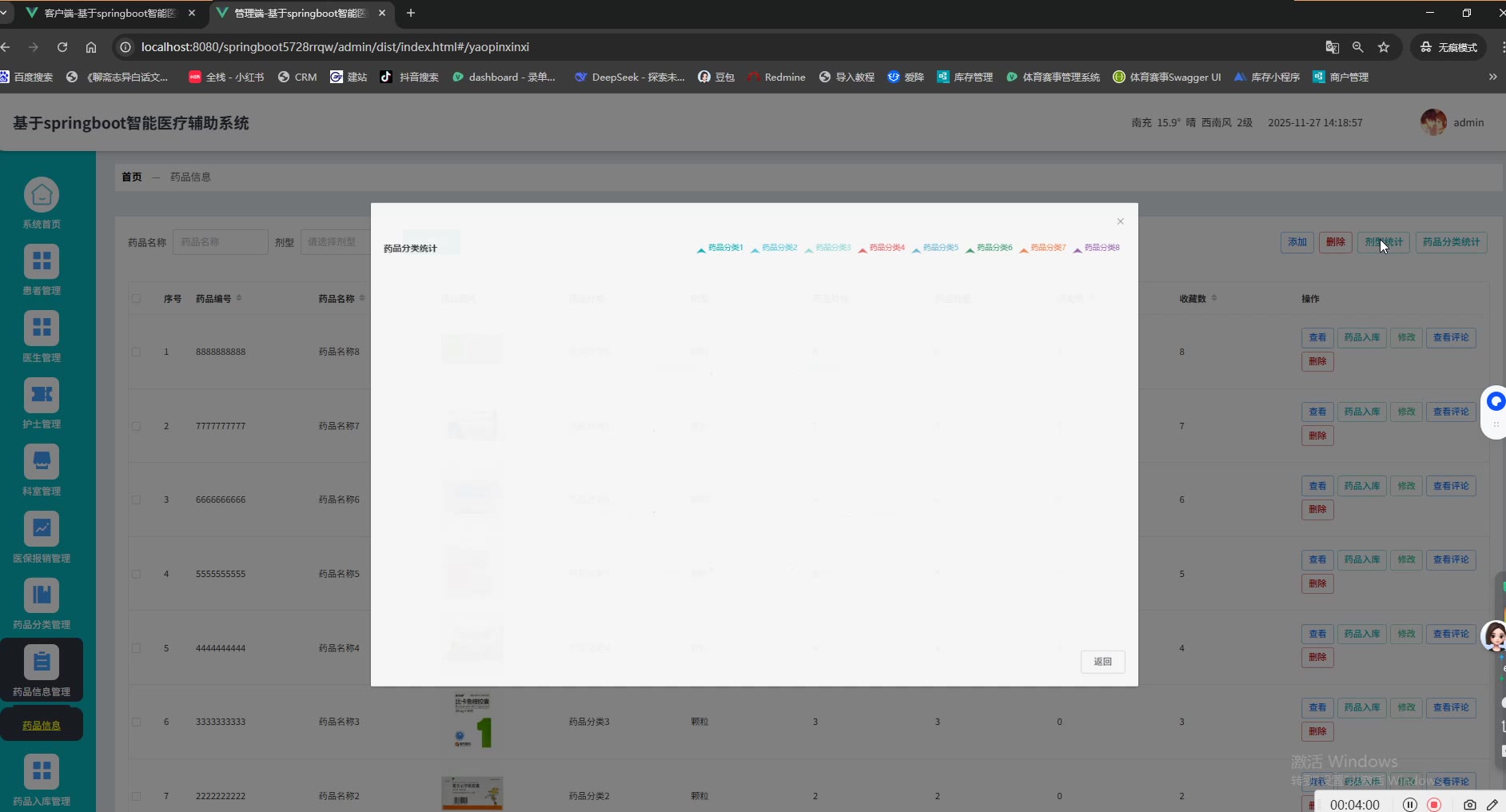This screenshot has width=1506, height=812.
Task: Click 药品入库 for row 8888888888
Action: (1362, 337)
